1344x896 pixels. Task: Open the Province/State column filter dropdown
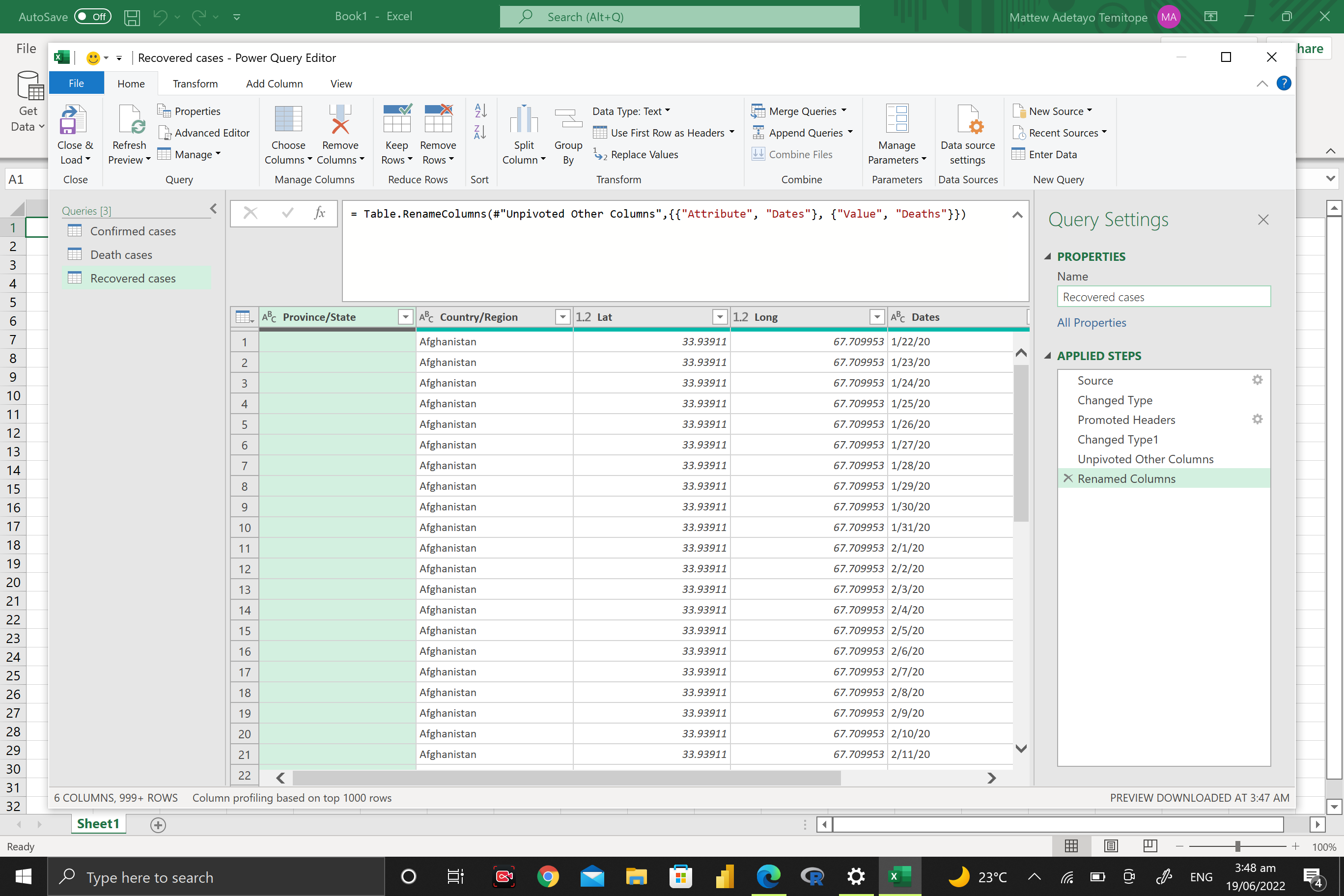[x=405, y=316]
